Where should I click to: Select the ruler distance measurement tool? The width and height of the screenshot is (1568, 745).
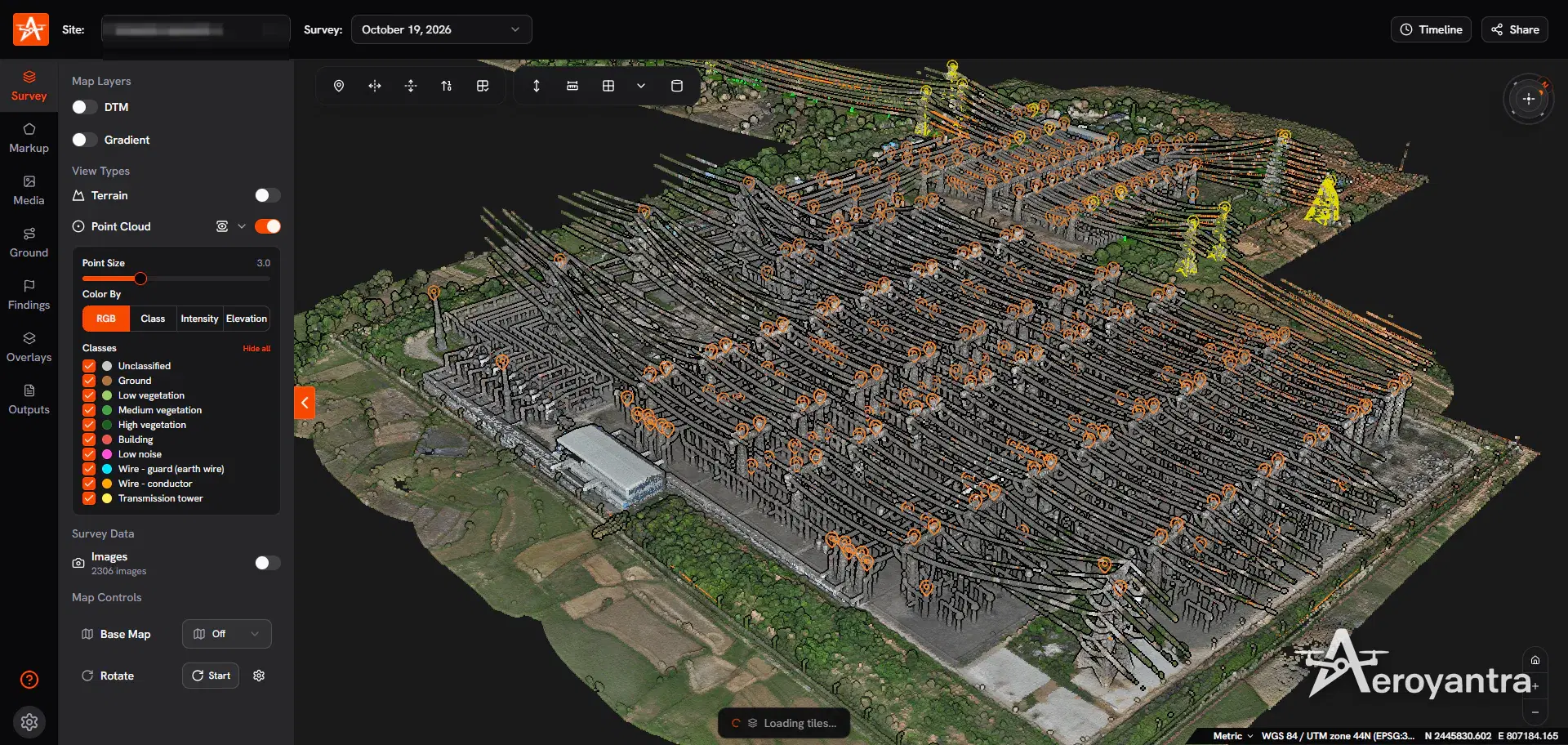point(572,86)
